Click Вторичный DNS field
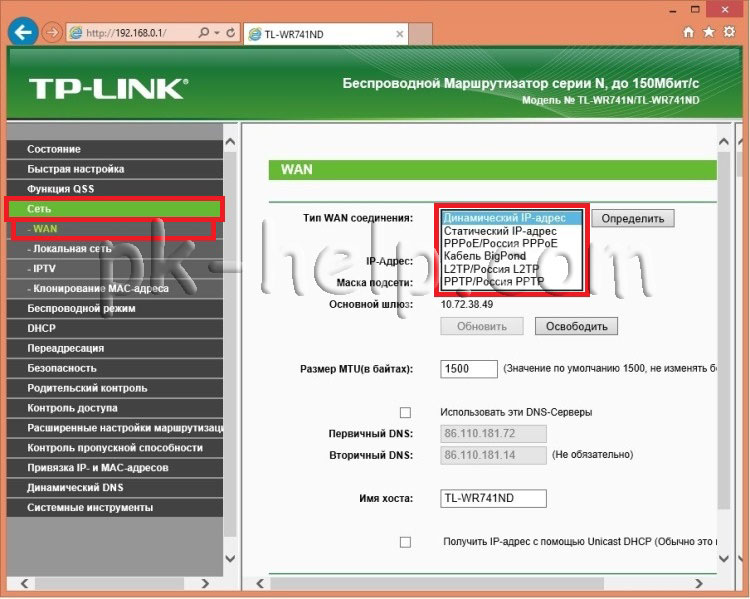Viewport: 750px width, 599px height. click(493, 455)
